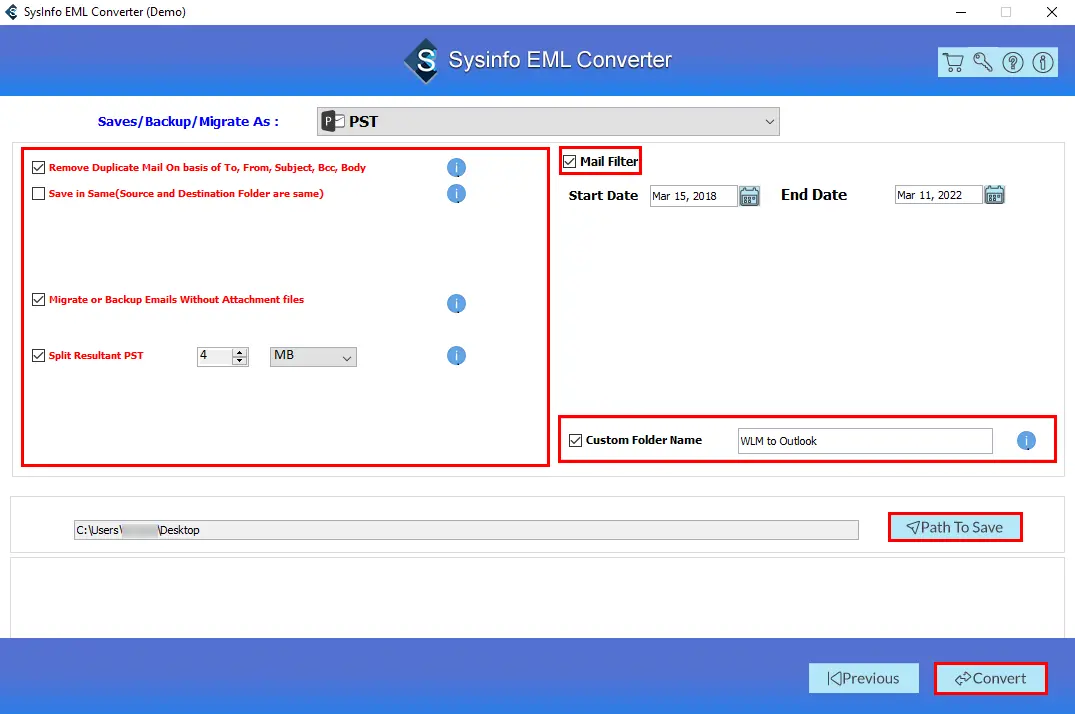Show info for Custom Folder Name option
This screenshot has height=714, width=1075.
[x=1026, y=440]
